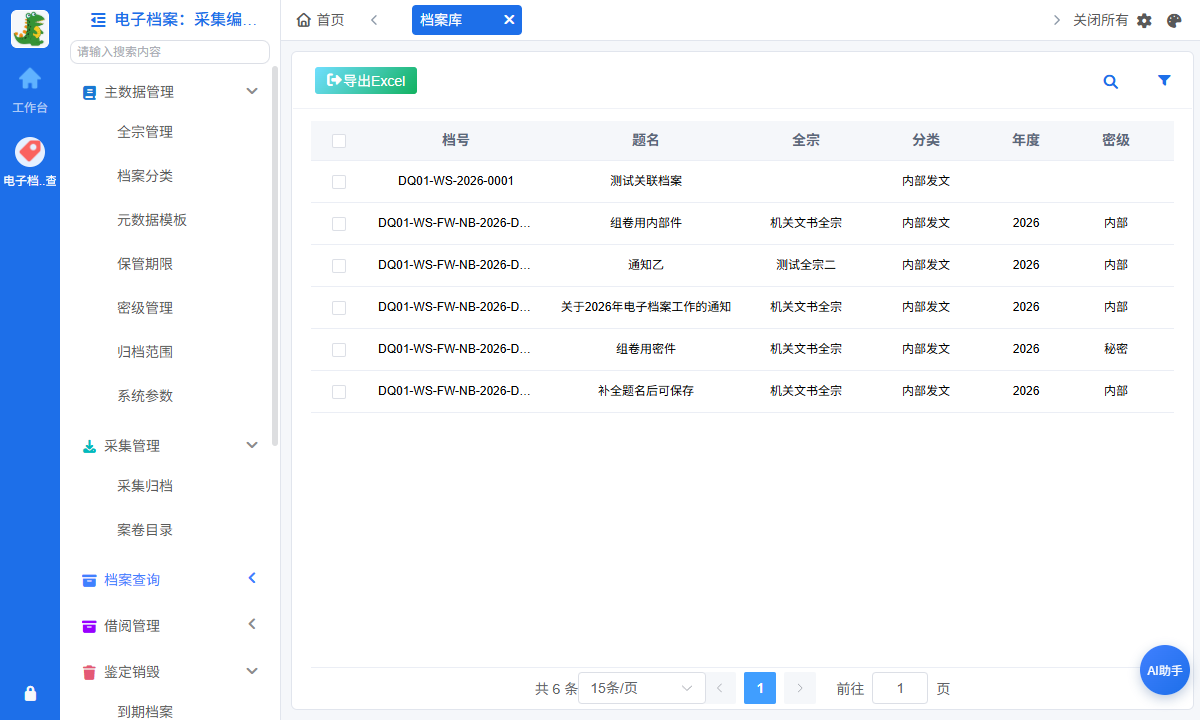Click the 前往 page number input

[900, 688]
